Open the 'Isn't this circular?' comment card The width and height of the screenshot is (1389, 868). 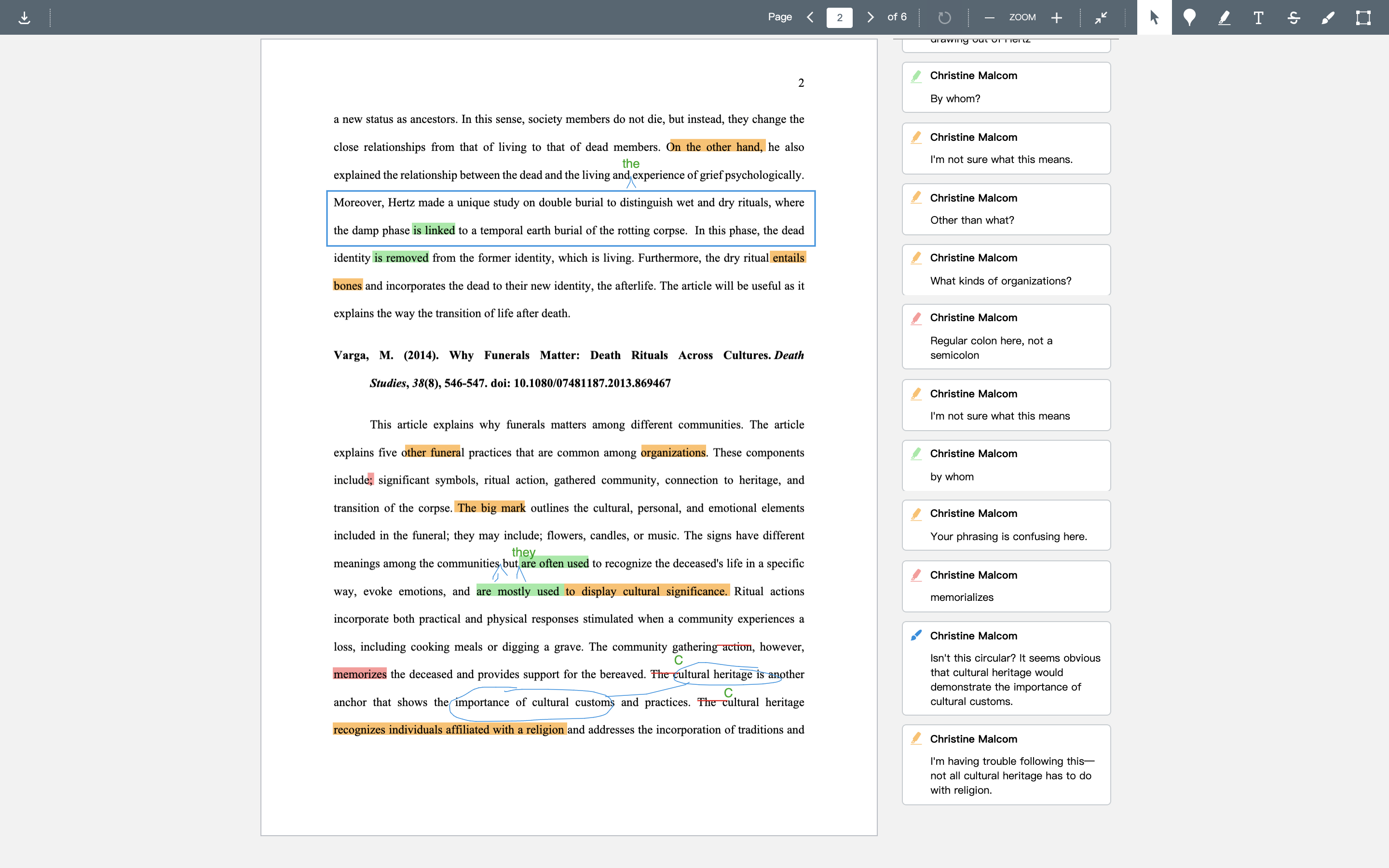tap(1006, 668)
